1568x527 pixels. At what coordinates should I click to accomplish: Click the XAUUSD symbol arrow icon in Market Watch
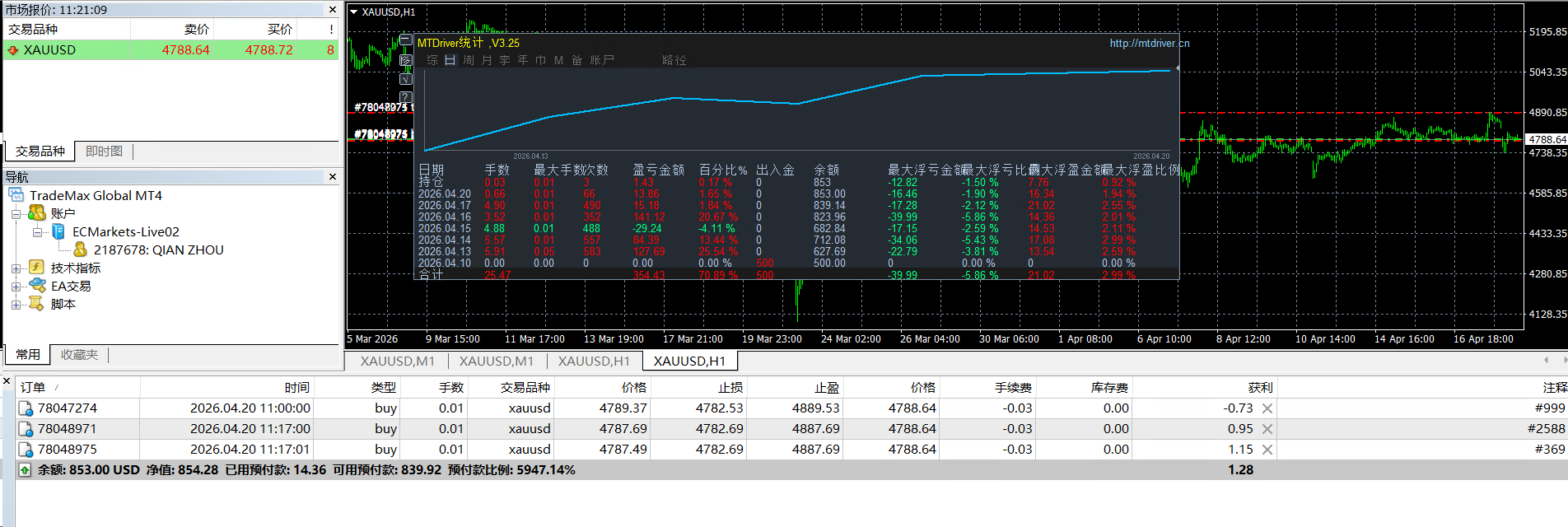point(13,50)
